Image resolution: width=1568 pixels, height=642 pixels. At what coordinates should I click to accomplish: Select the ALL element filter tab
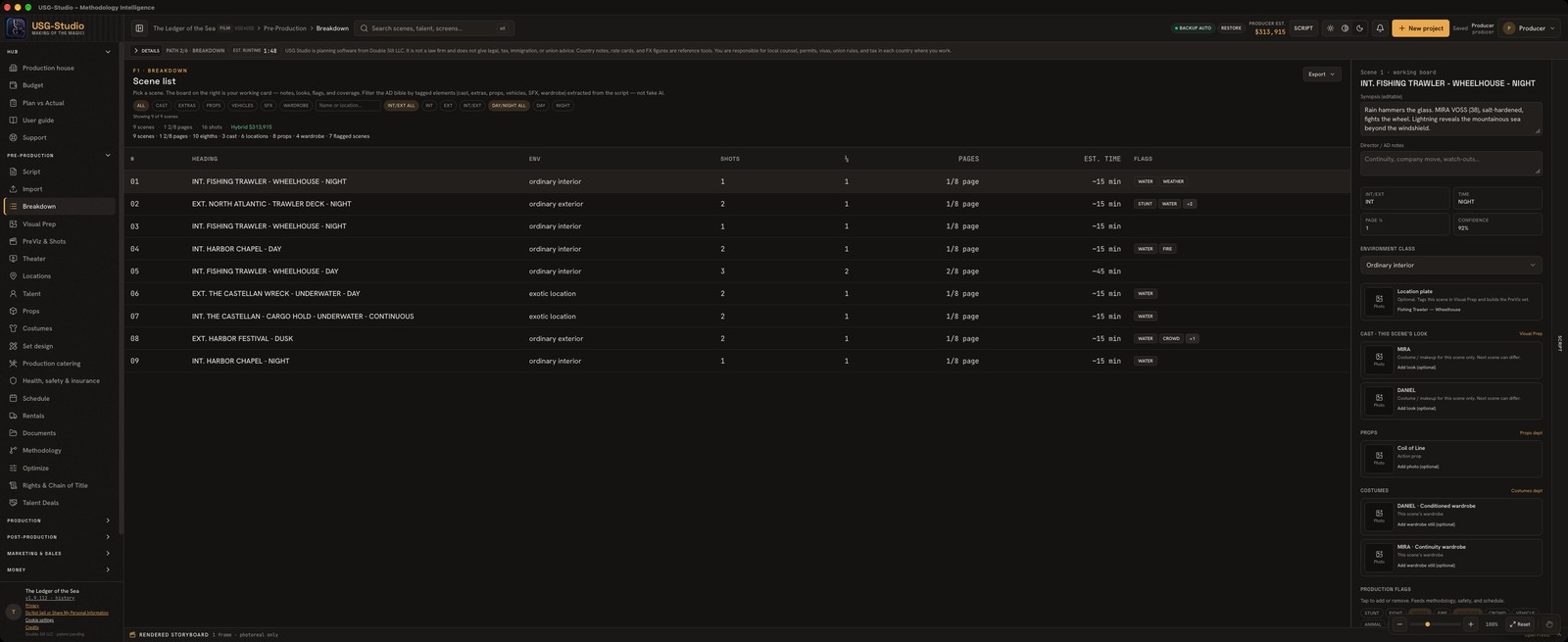[141, 105]
